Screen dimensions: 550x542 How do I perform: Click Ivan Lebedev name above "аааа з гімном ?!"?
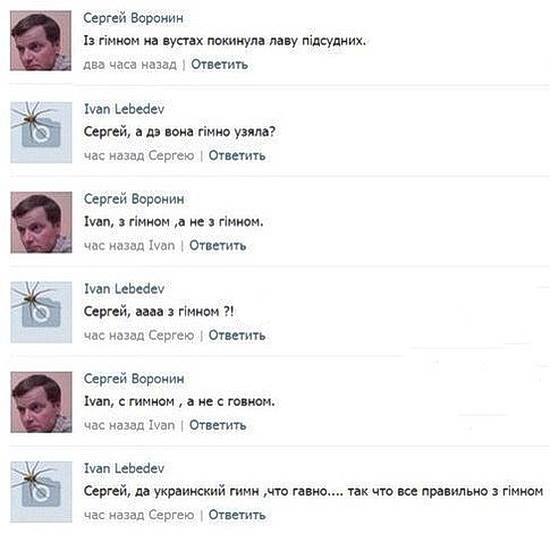[124, 289]
